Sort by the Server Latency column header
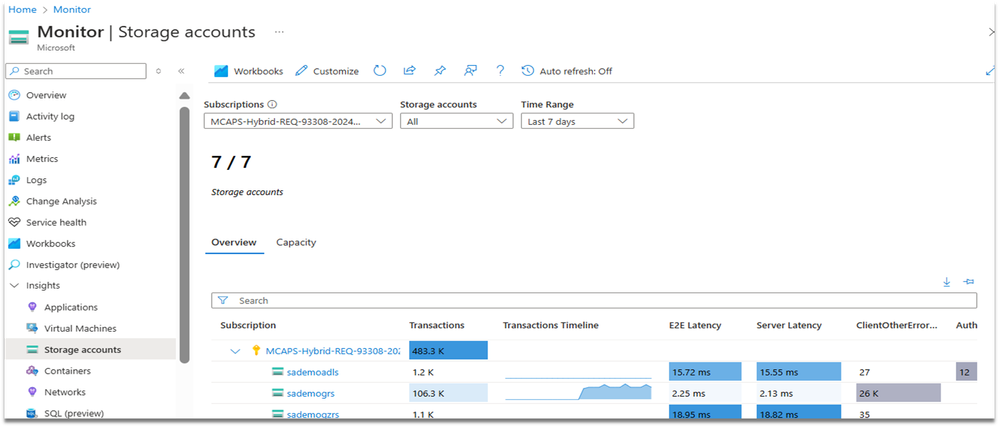The image size is (999, 427). coord(789,326)
